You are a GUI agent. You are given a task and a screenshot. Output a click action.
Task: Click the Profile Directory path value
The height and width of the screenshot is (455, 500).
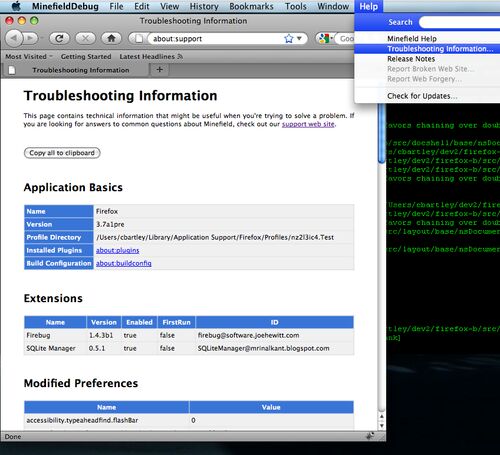215,237
